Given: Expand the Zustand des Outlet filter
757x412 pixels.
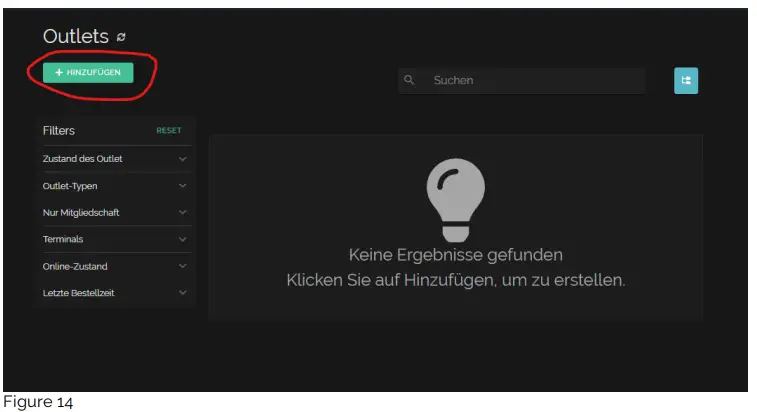Looking at the screenshot, I should pos(115,159).
